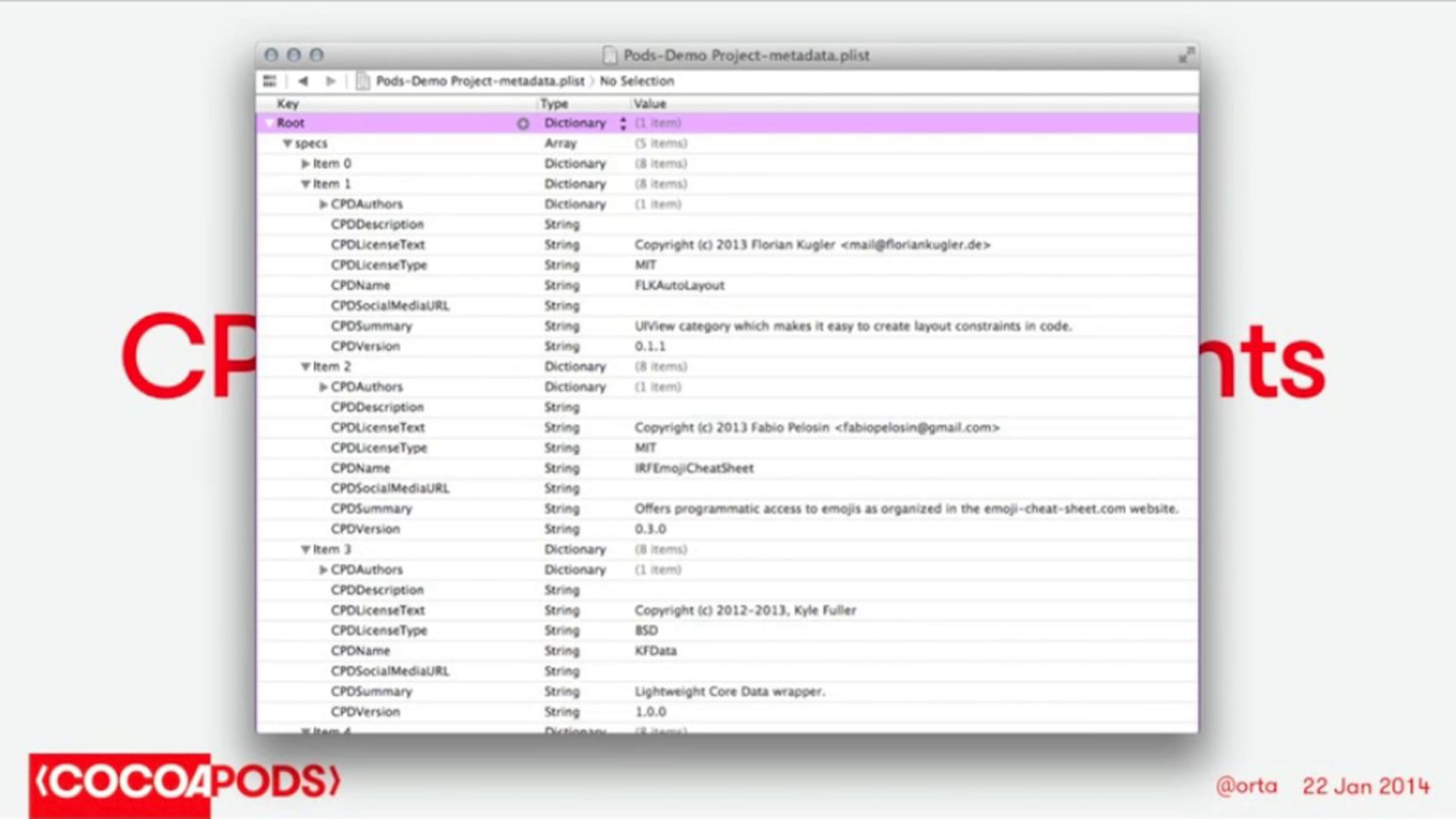The width and height of the screenshot is (1456, 819).
Task: Click the forward navigation arrow
Action: (x=330, y=81)
